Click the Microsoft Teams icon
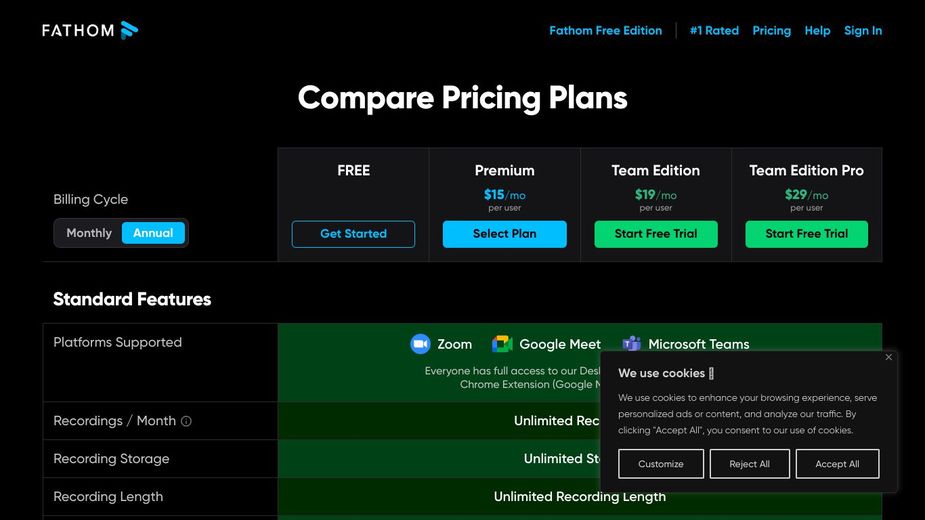 pyautogui.click(x=631, y=344)
